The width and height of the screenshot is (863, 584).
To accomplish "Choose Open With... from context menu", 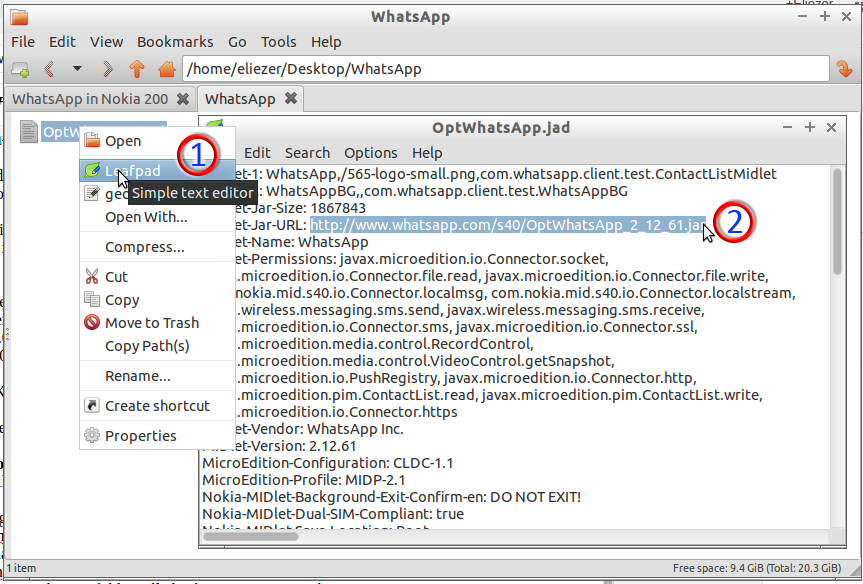I will click(157, 217).
